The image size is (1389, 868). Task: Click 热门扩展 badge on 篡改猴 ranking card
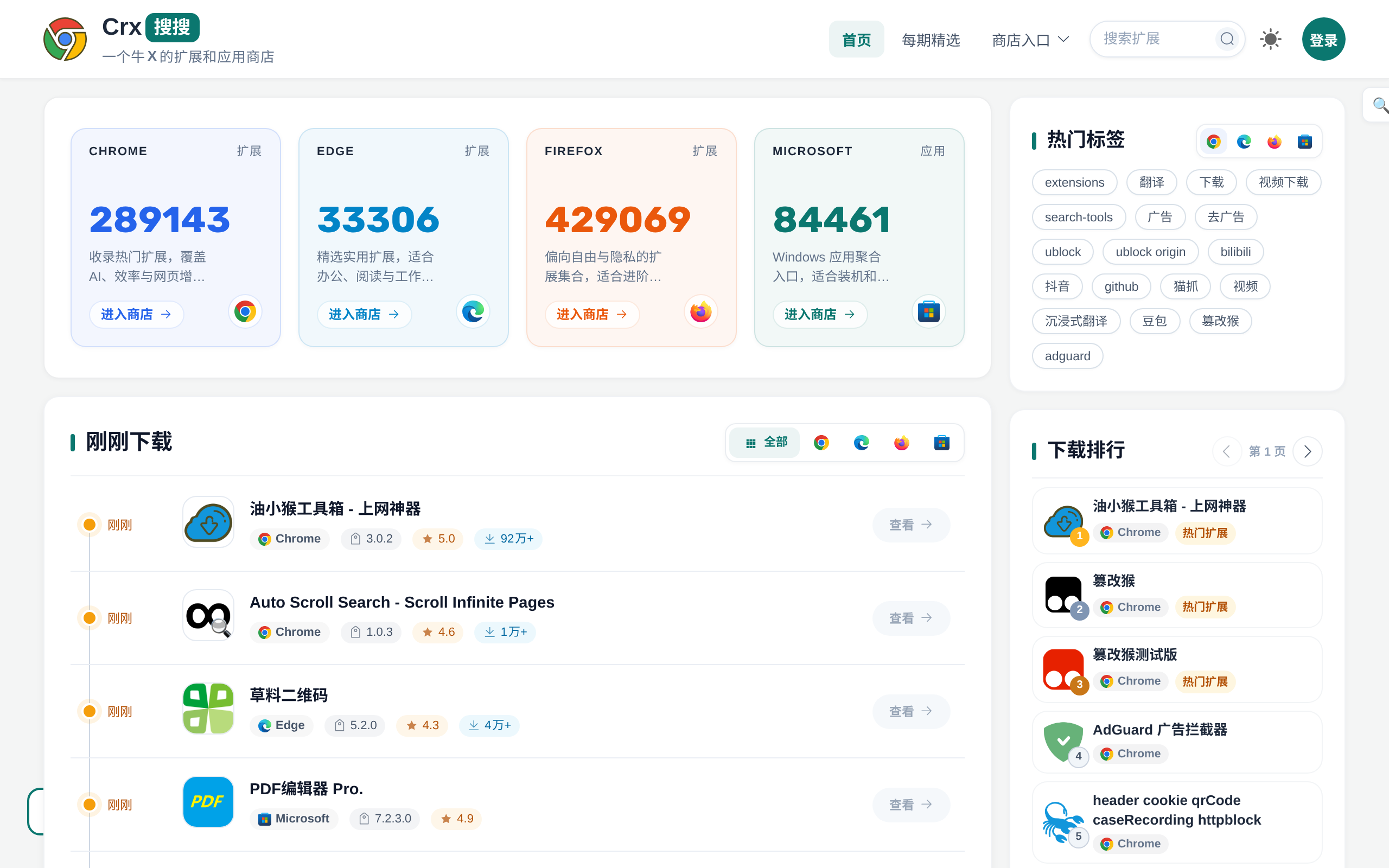[x=1205, y=607]
